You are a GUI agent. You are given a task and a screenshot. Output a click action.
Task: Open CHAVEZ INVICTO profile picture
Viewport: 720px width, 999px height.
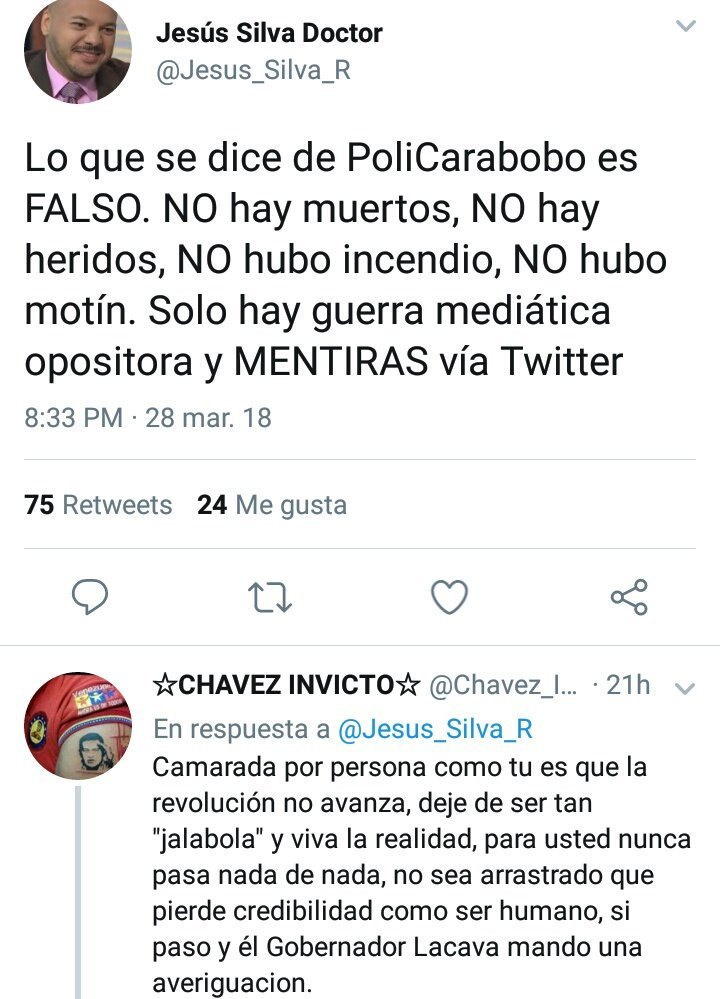click(x=78, y=726)
